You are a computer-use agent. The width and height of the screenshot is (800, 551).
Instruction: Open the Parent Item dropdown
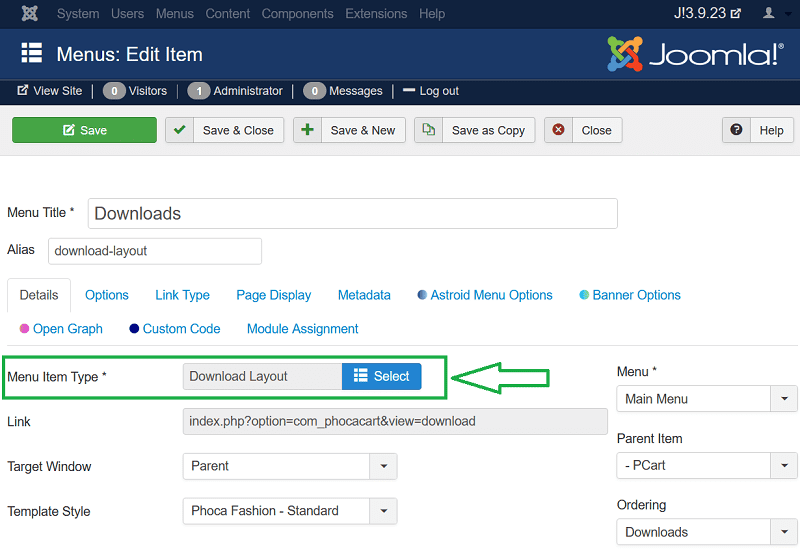tap(783, 465)
